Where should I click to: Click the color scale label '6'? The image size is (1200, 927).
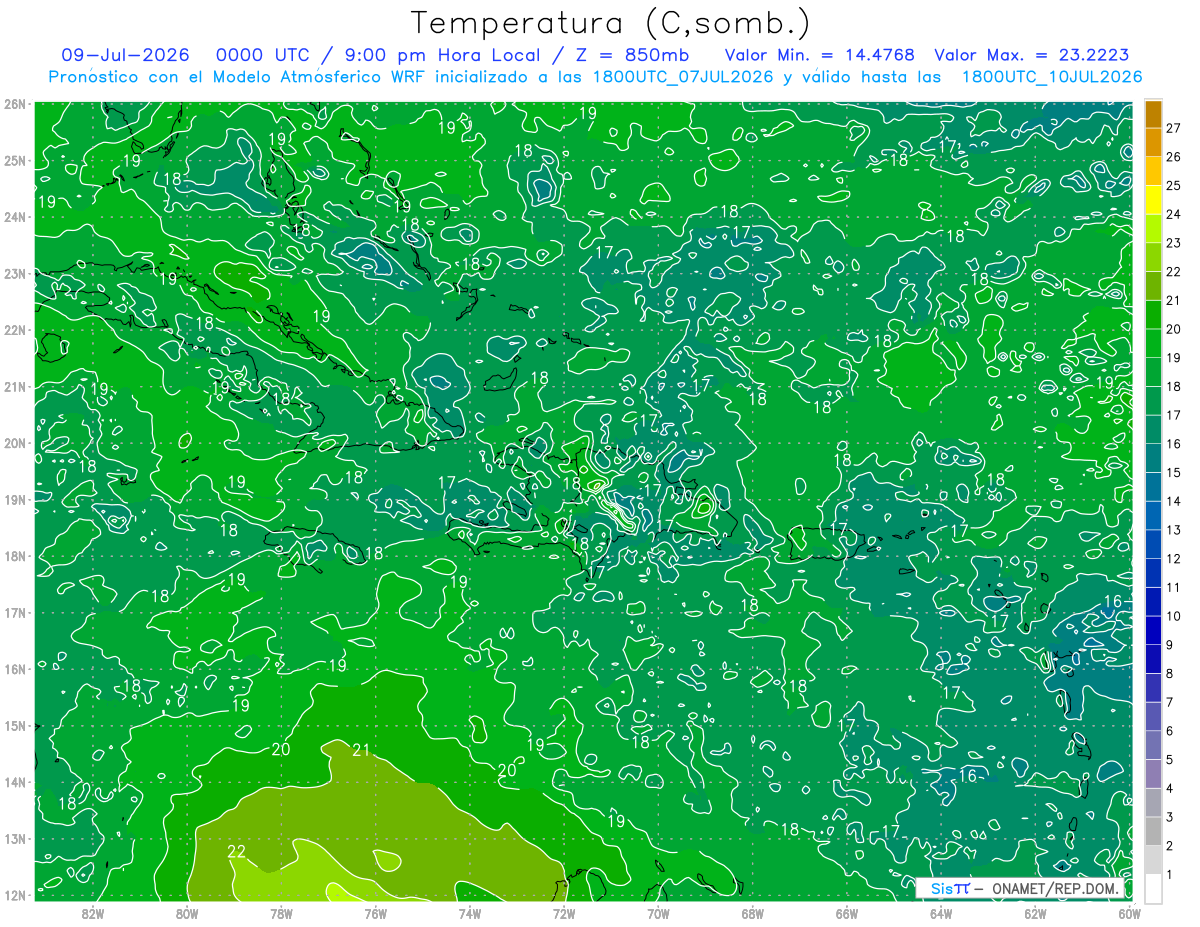(1171, 731)
